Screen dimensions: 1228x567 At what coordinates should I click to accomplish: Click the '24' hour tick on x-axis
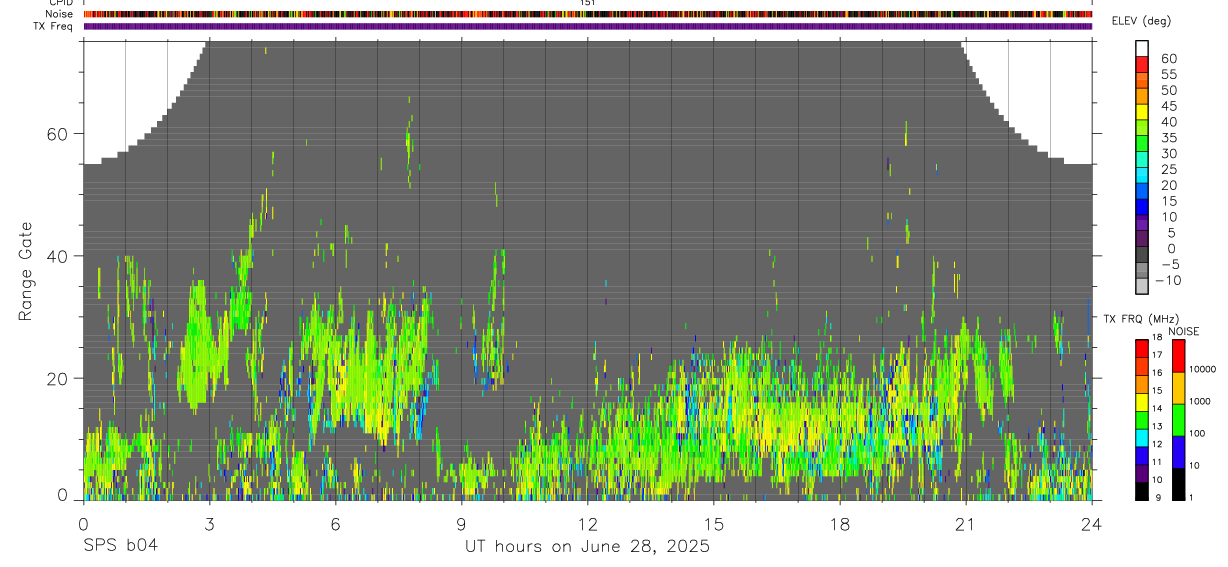coord(1092,524)
